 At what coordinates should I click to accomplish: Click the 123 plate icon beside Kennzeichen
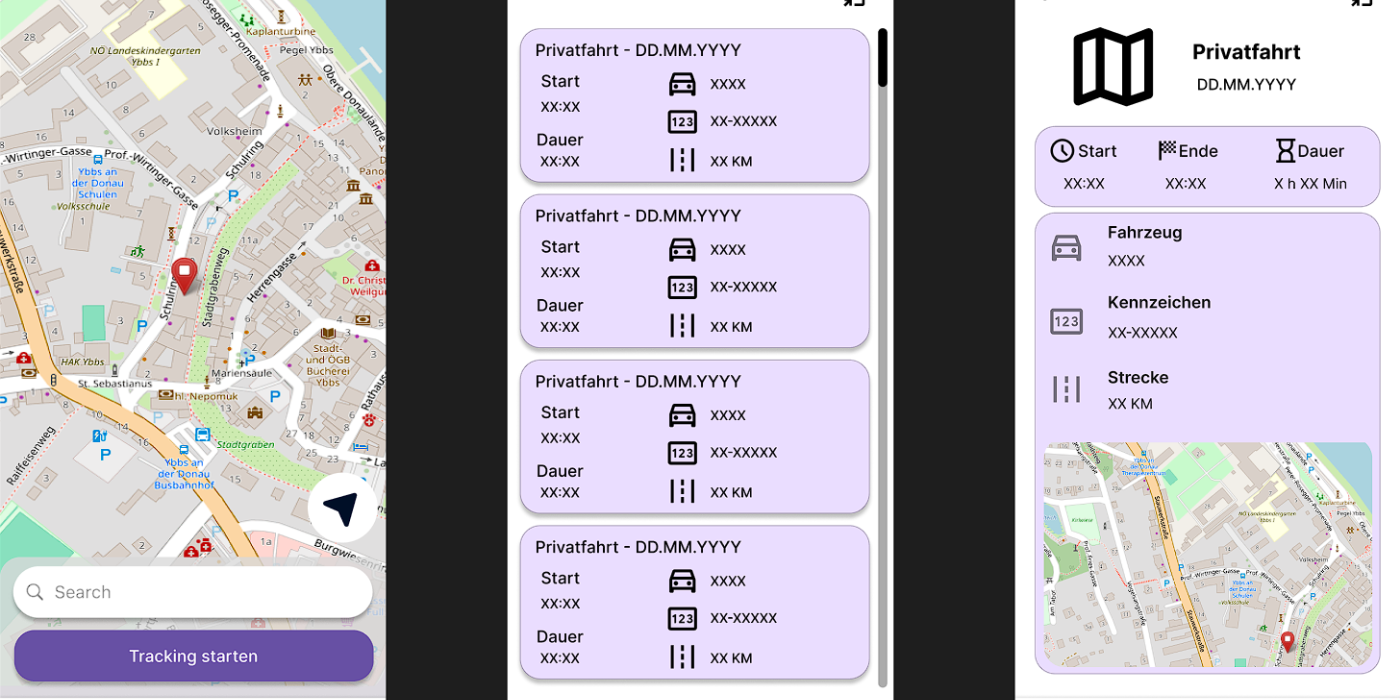point(1066,321)
